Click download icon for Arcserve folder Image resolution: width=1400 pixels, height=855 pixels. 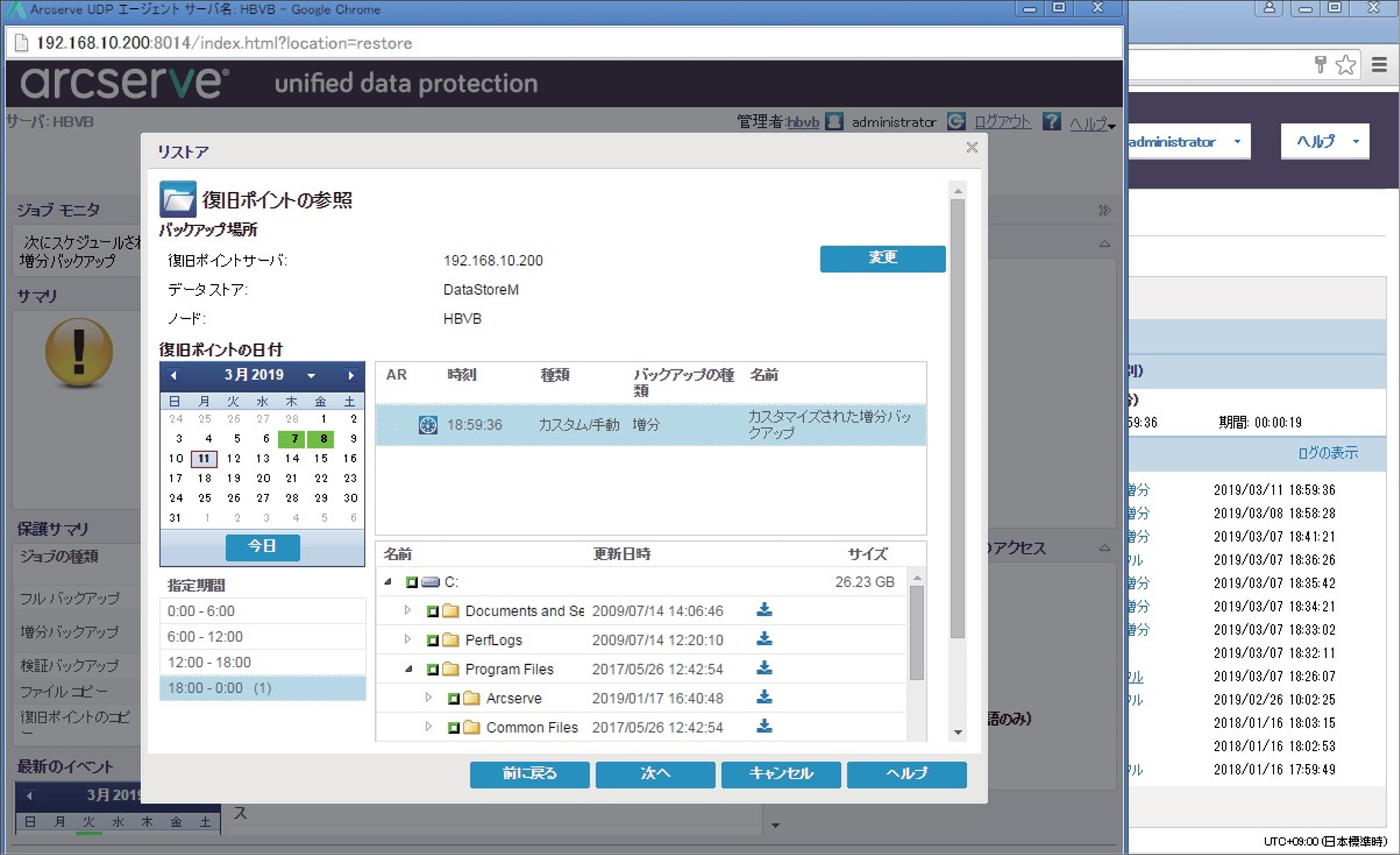tap(765, 697)
